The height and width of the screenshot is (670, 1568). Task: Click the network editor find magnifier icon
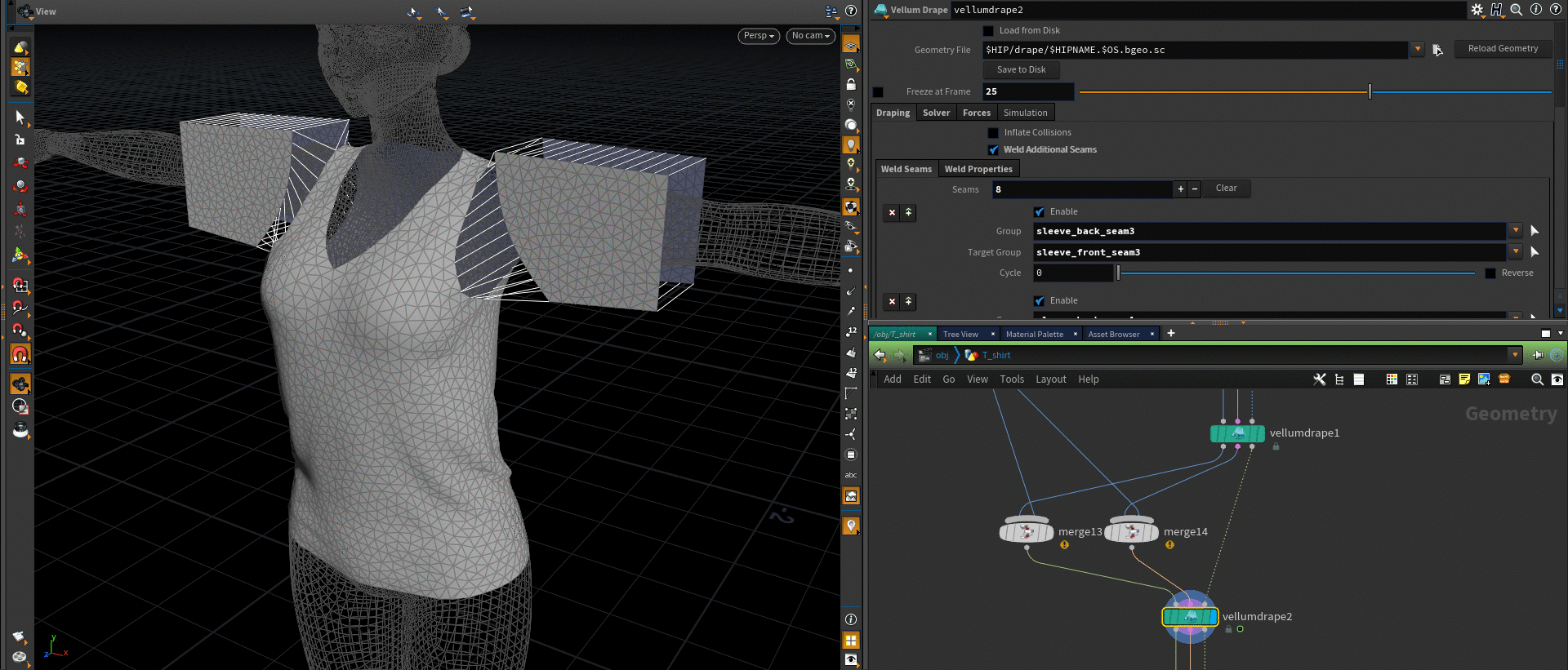(x=1537, y=379)
